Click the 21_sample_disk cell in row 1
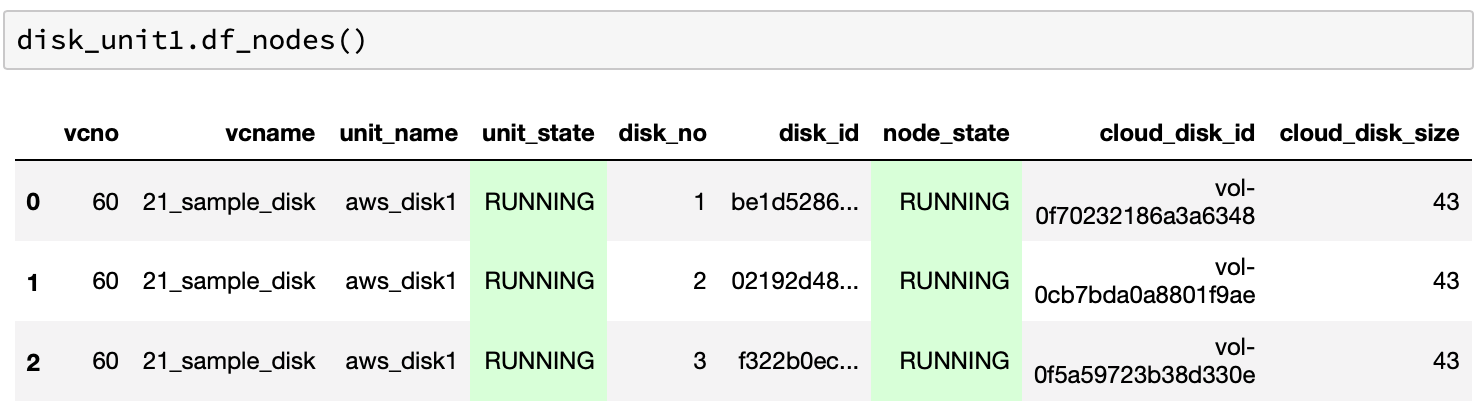Screen dimensions: 1480x404 tap(229, 282)
